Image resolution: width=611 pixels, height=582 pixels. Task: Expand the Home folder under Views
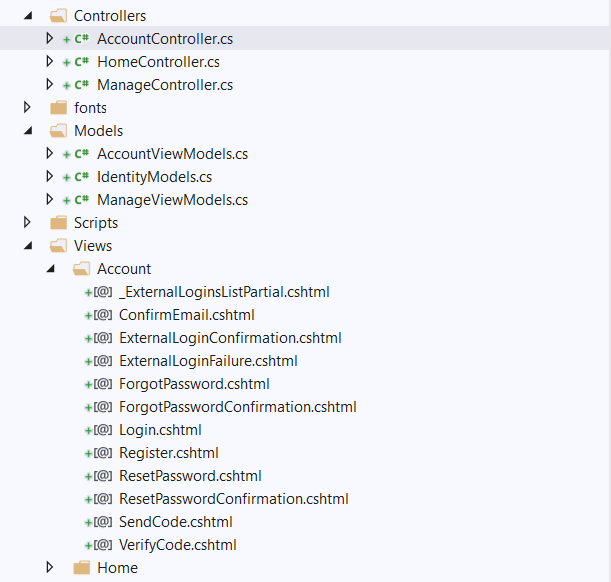pyautogui.click(x=51, y=568)
